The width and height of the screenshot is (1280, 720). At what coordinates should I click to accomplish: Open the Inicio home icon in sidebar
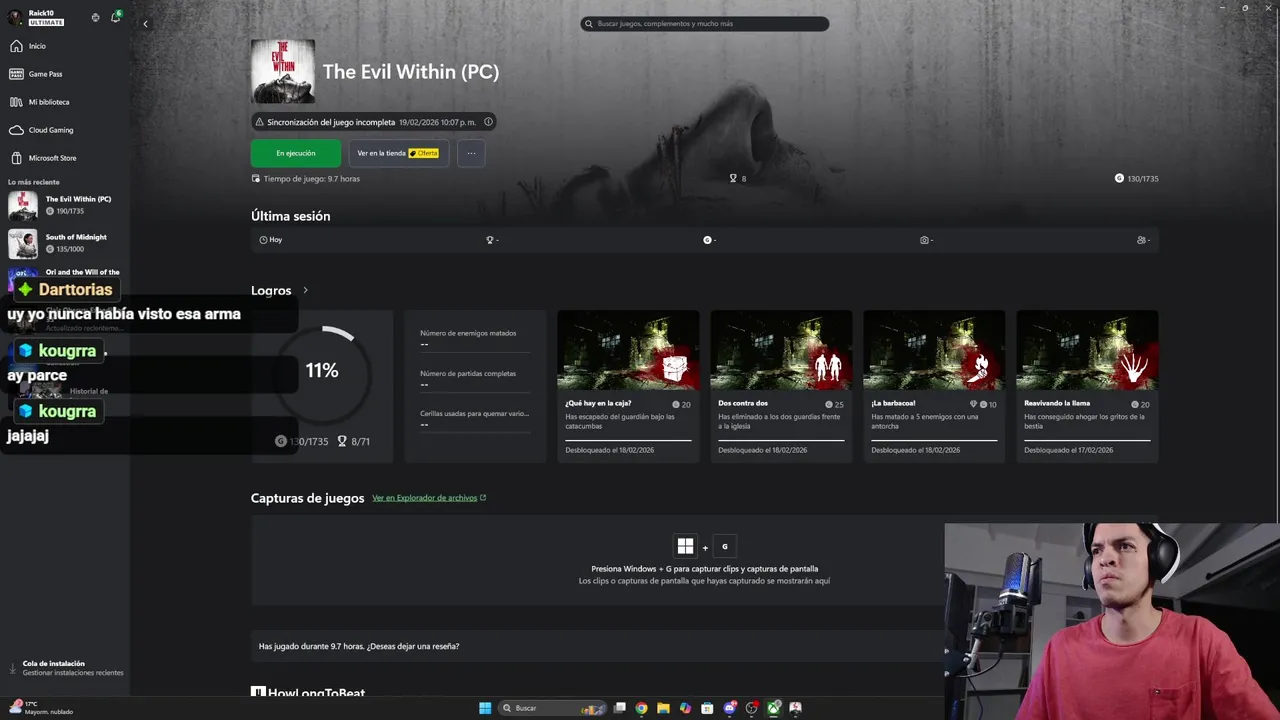pyautogui.click(x=16, y=46)
